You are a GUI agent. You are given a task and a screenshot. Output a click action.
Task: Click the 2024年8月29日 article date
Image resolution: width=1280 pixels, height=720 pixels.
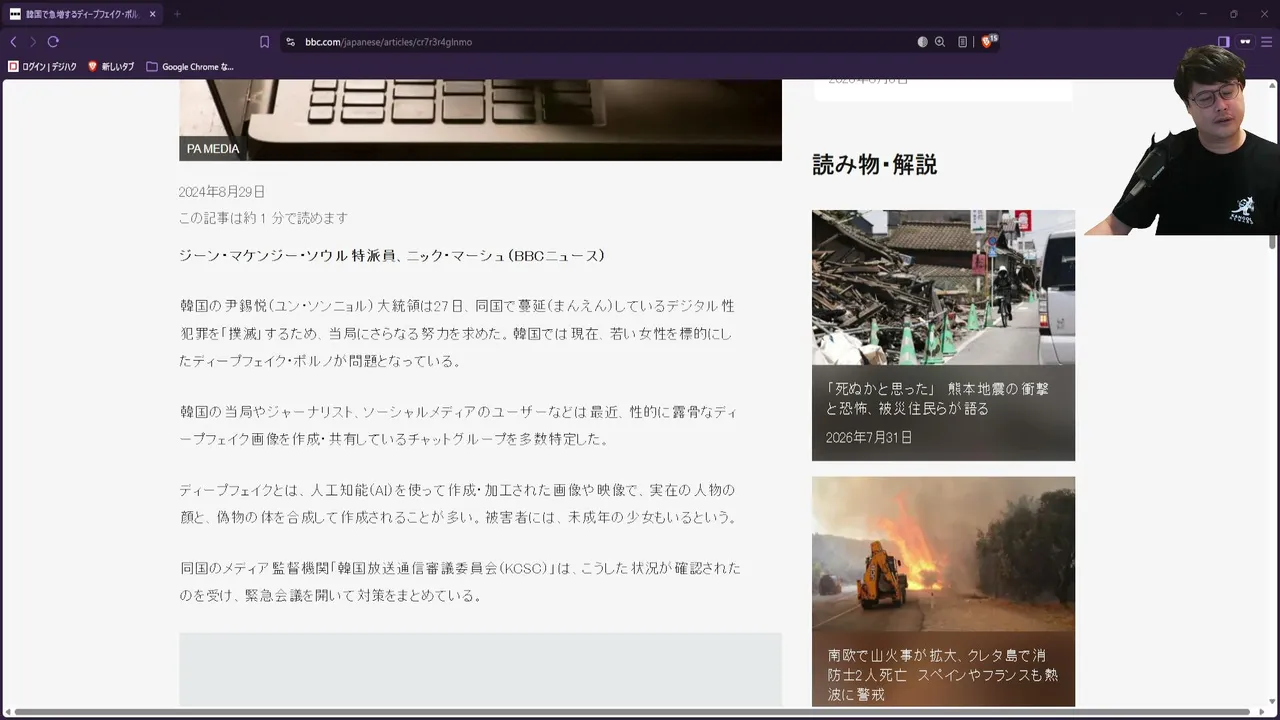(222, 192)
